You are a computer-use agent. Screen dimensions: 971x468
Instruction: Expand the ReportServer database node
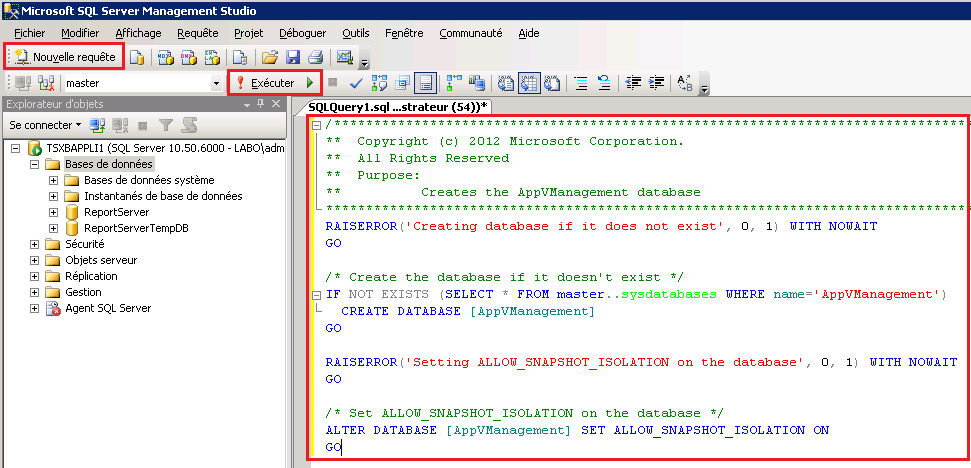click(54, 212)
